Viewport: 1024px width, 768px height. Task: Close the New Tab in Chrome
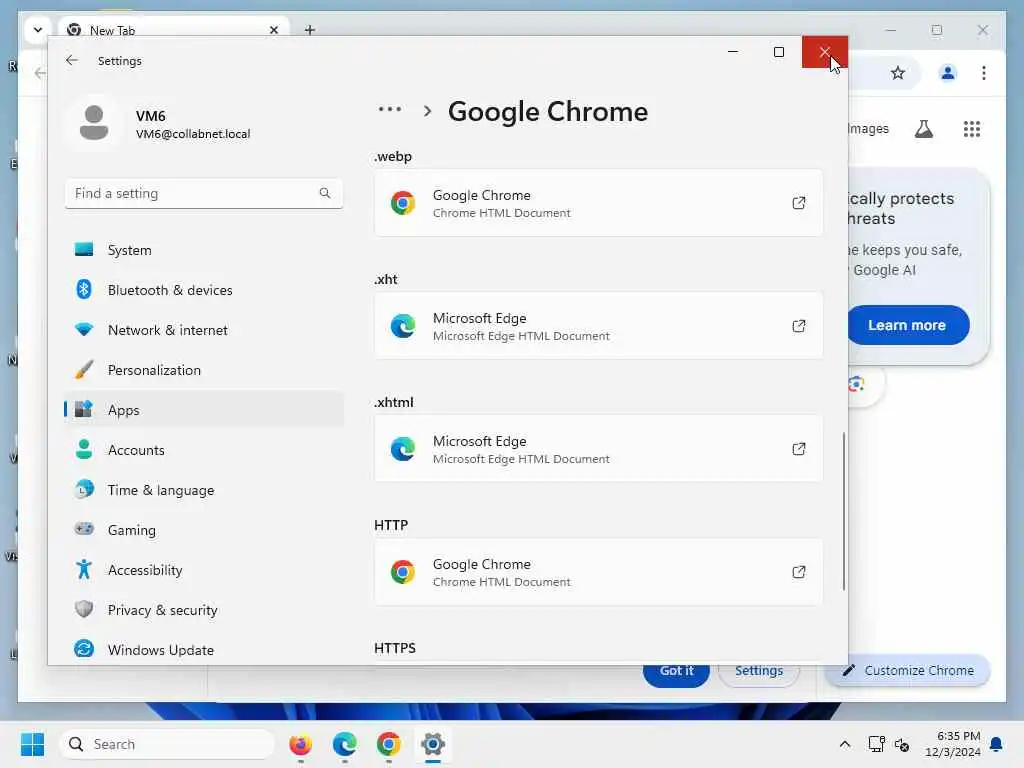pyautogui.click(x=274, y=30)
